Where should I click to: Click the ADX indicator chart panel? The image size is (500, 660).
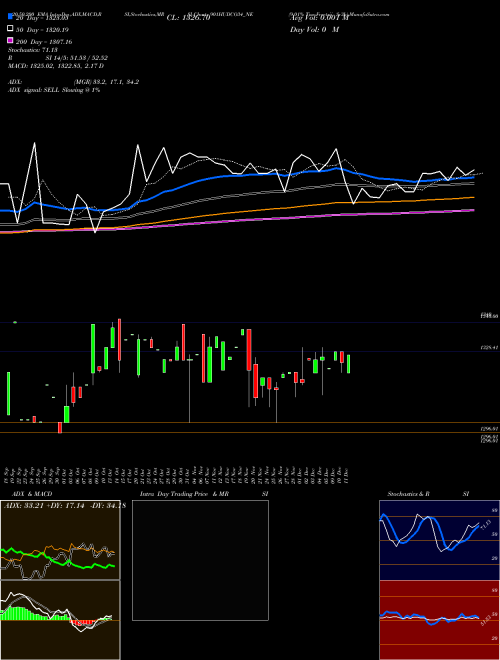(60, 540)
